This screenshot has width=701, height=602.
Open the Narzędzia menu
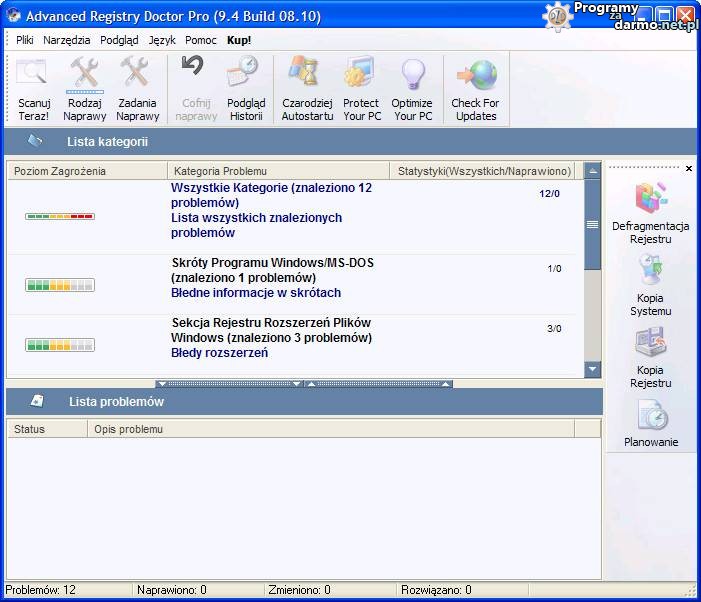(x=67, y=40)
